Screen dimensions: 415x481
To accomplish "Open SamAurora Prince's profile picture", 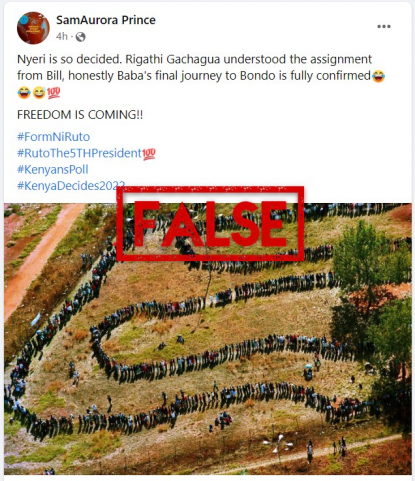I will click(33, 28).
